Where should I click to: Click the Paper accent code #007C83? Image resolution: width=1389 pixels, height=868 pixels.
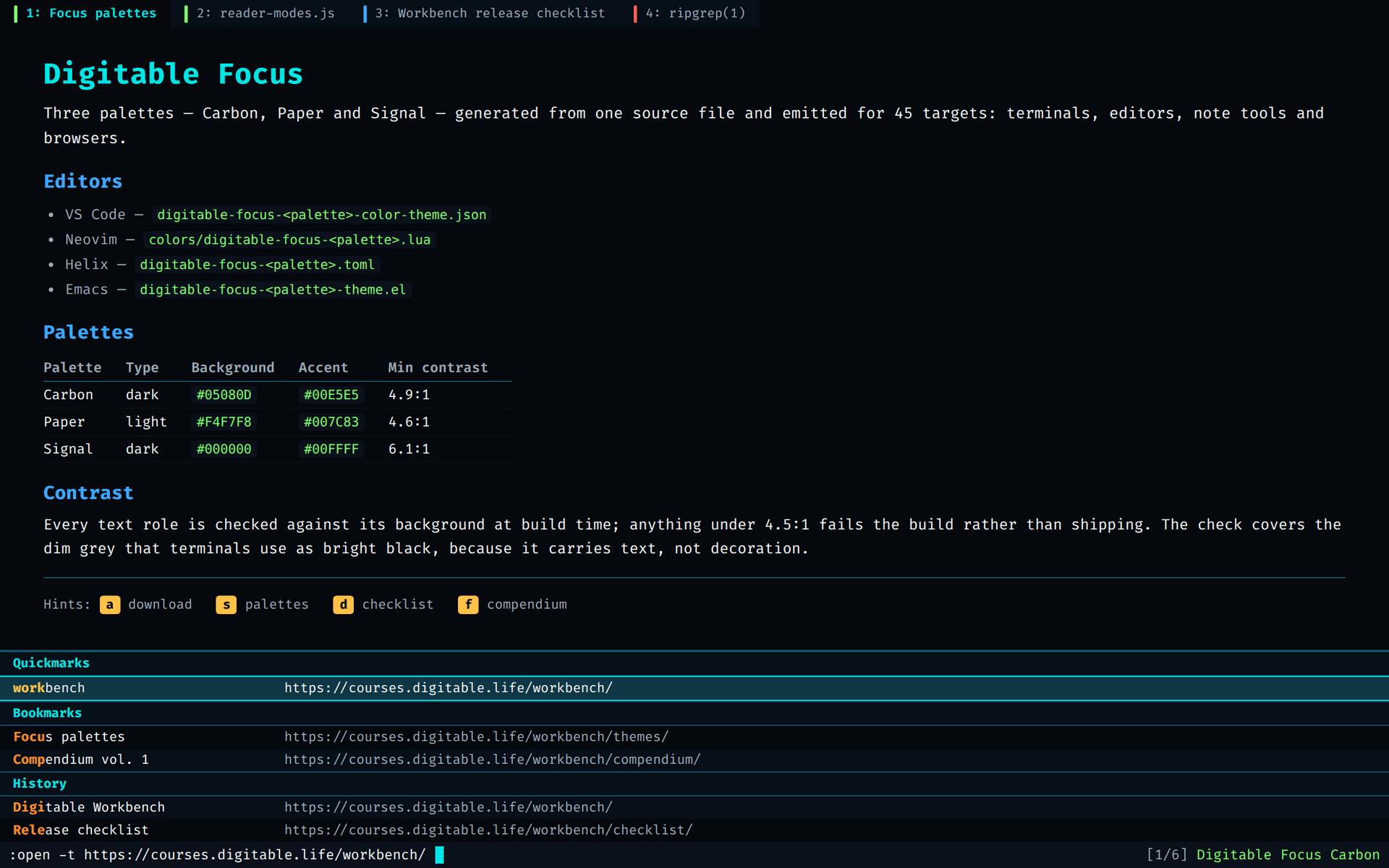331,422
